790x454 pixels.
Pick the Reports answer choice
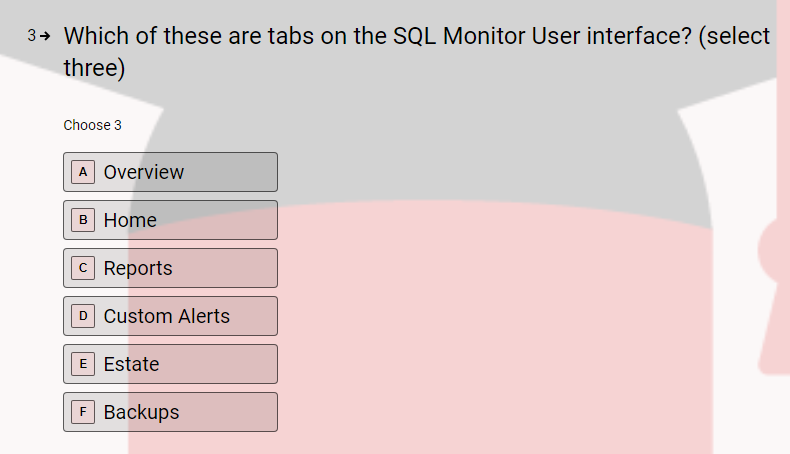point(170,268)
